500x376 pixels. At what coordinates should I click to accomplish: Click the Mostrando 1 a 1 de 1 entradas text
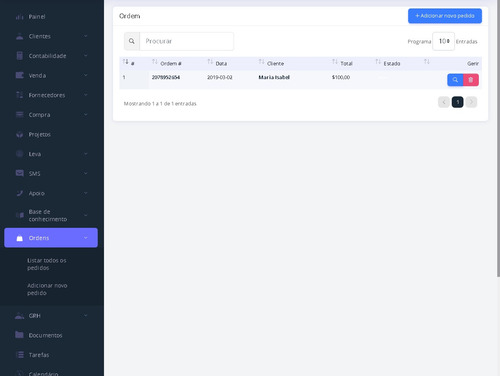160,104
